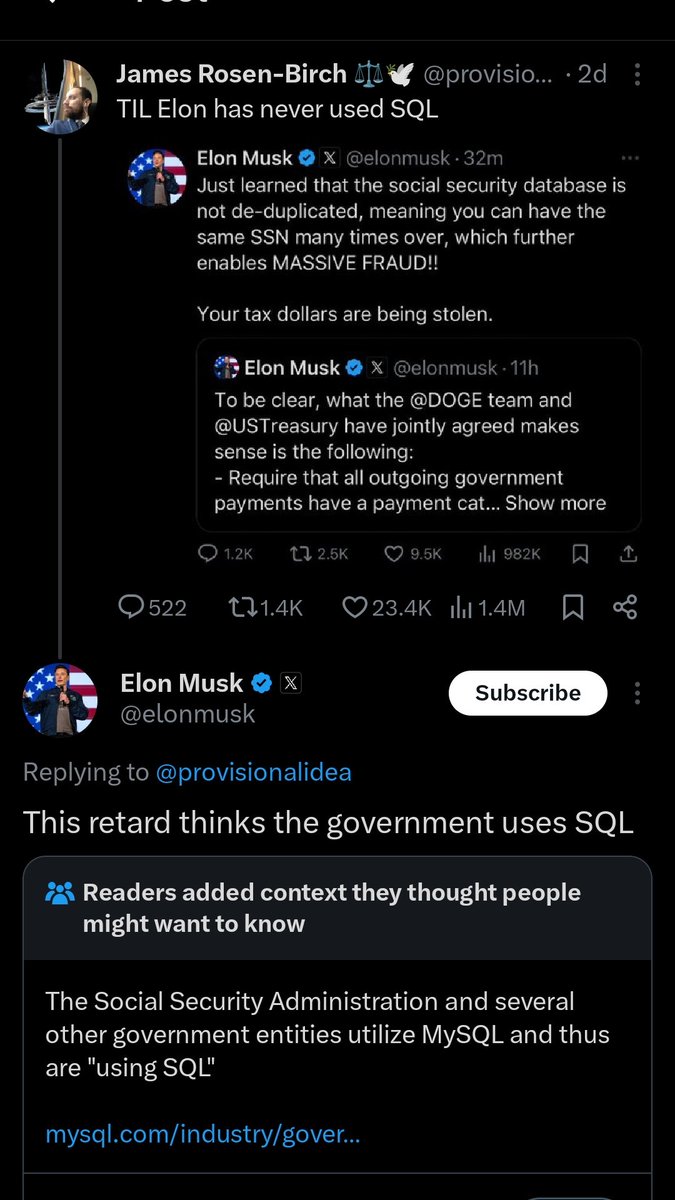The width and height of the screenshot is (675, 1200).
Task: View analytics showing 1.4M views
Action: click(462, 607)
